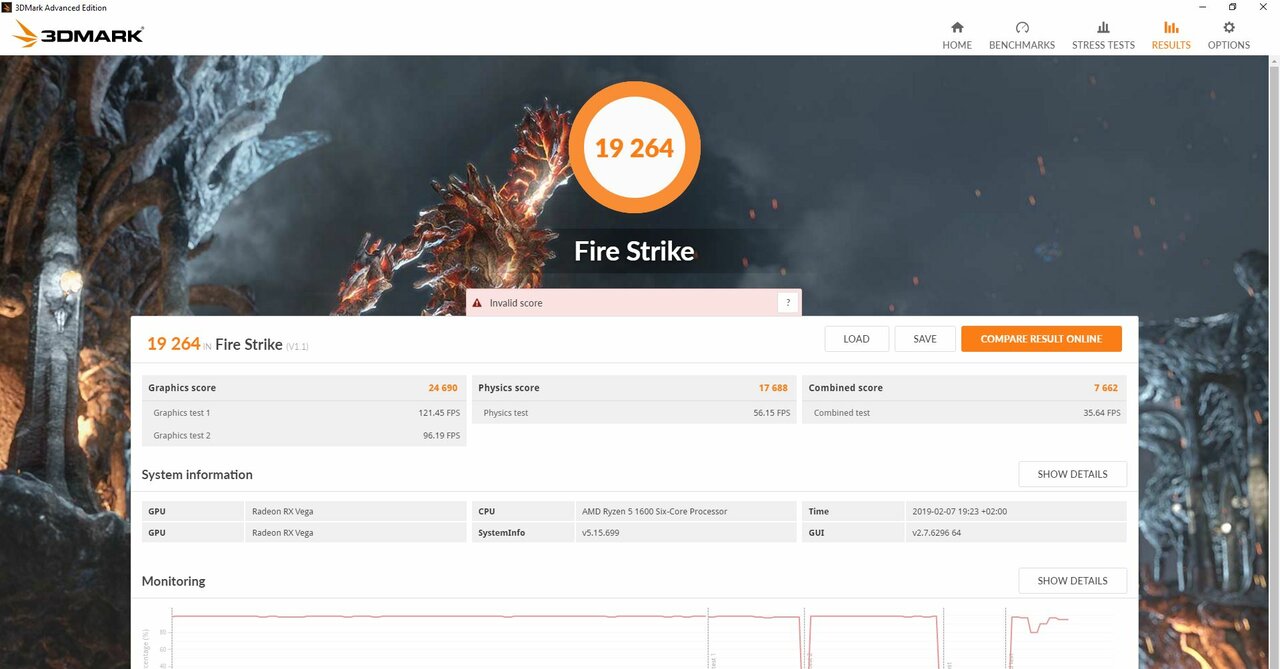This screenshot has height=669, width=1280.
Task: Click COMPARE RESULT ONLINE button
Action: tap(1041, 339)
